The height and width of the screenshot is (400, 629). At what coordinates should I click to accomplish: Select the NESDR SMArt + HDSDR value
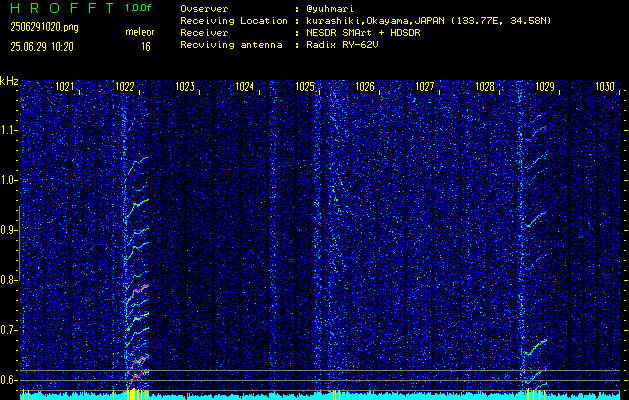[363, 33]
